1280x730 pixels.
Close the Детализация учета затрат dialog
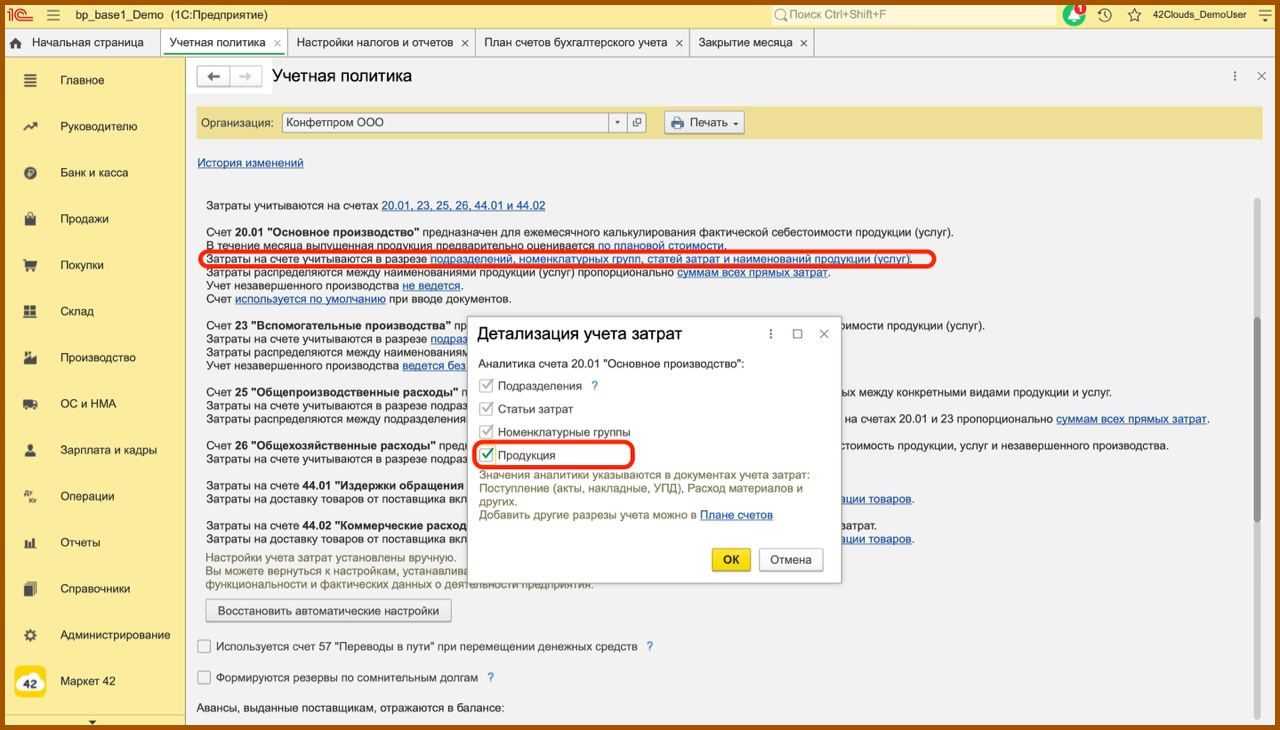pyautogui.click(x=824, y=334)
